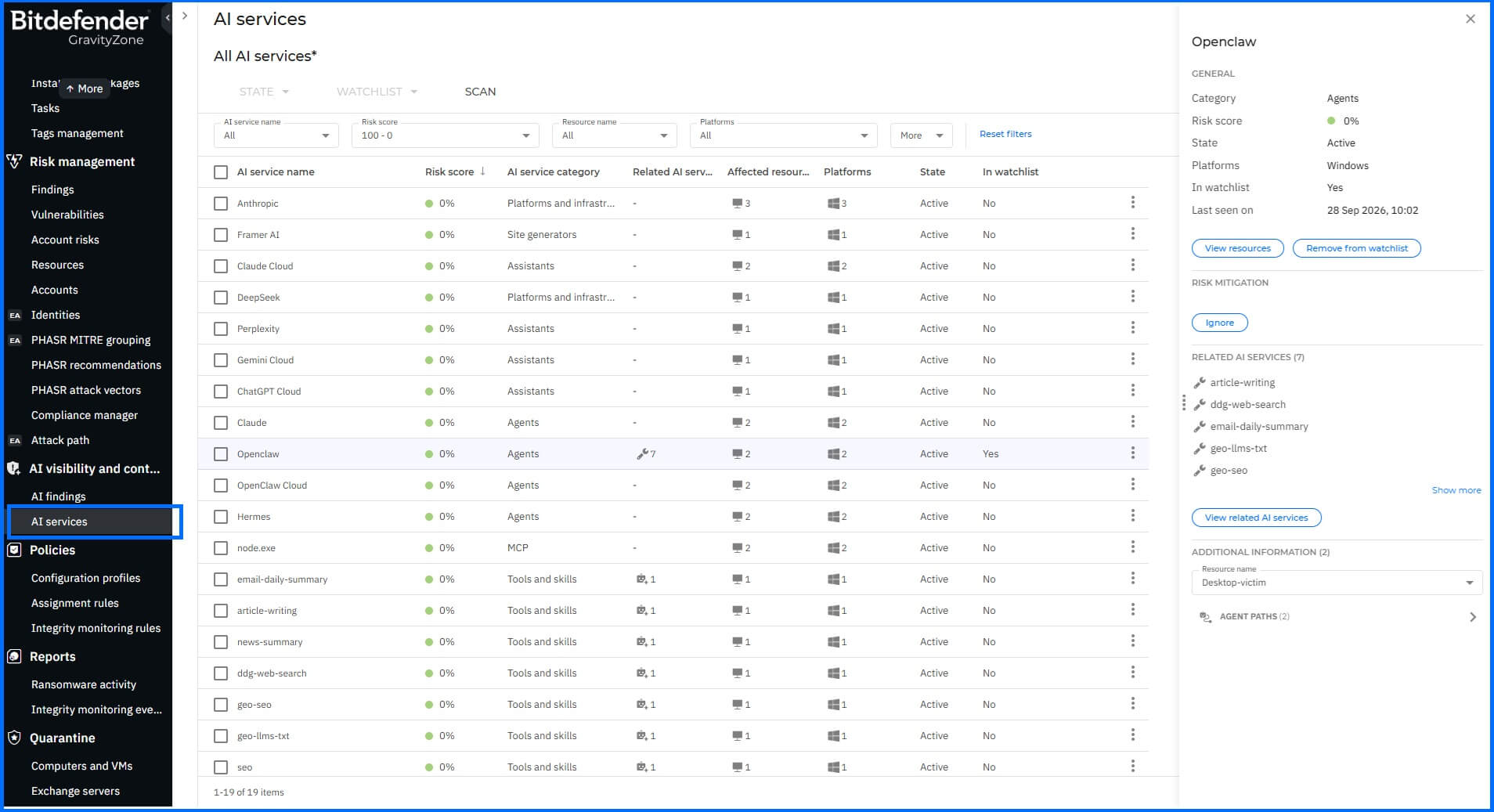Tick the select-all checkbox in the table header
Viewport: 1494px width, 812px height.
221,172
